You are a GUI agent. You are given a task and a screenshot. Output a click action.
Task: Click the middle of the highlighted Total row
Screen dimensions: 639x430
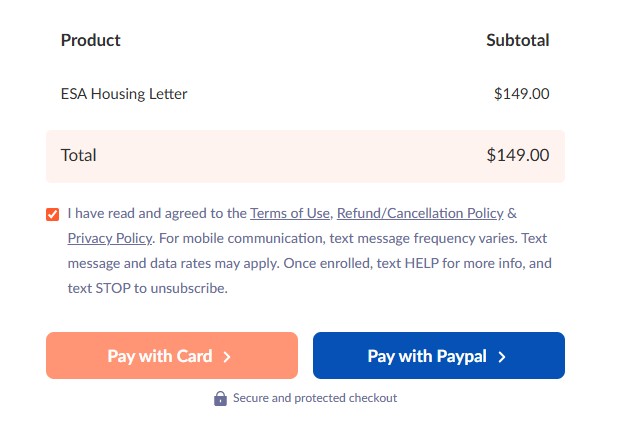point(305,156)
